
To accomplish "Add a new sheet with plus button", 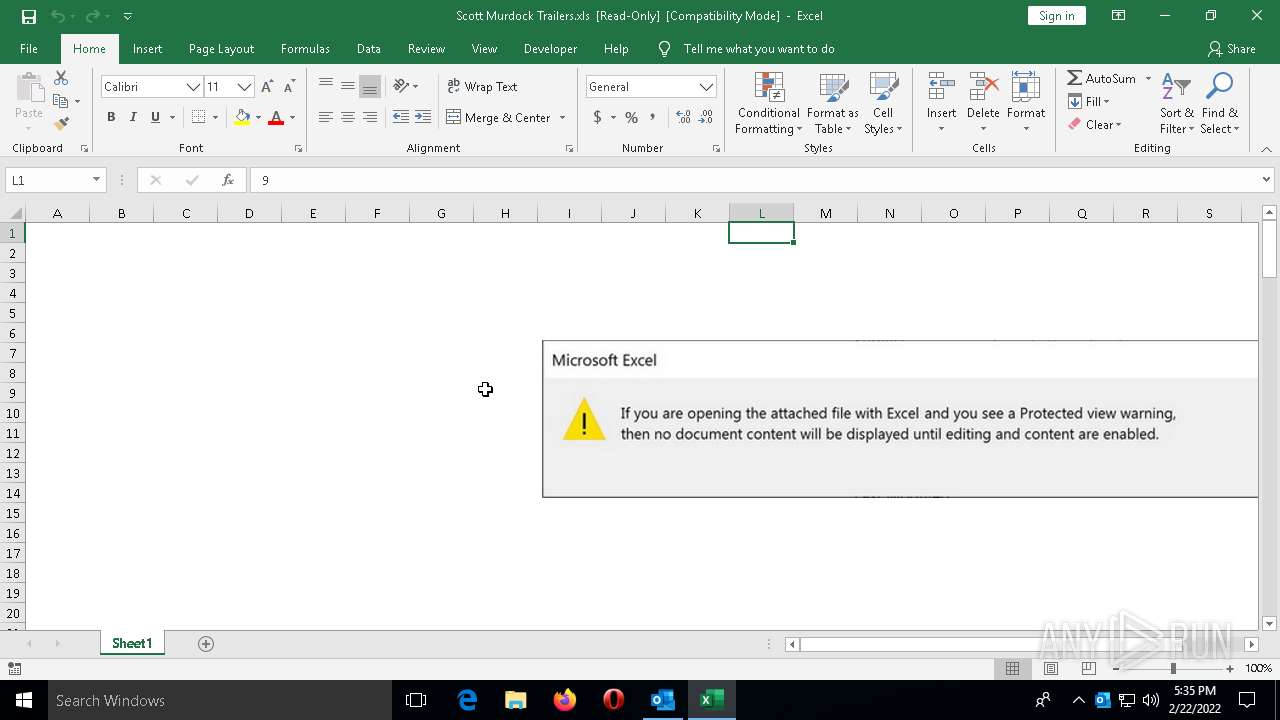I will coord(206,644).
